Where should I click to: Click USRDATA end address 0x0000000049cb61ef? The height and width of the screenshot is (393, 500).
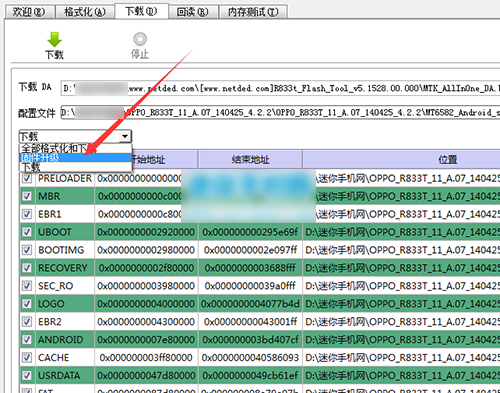[x=250, y=376]
